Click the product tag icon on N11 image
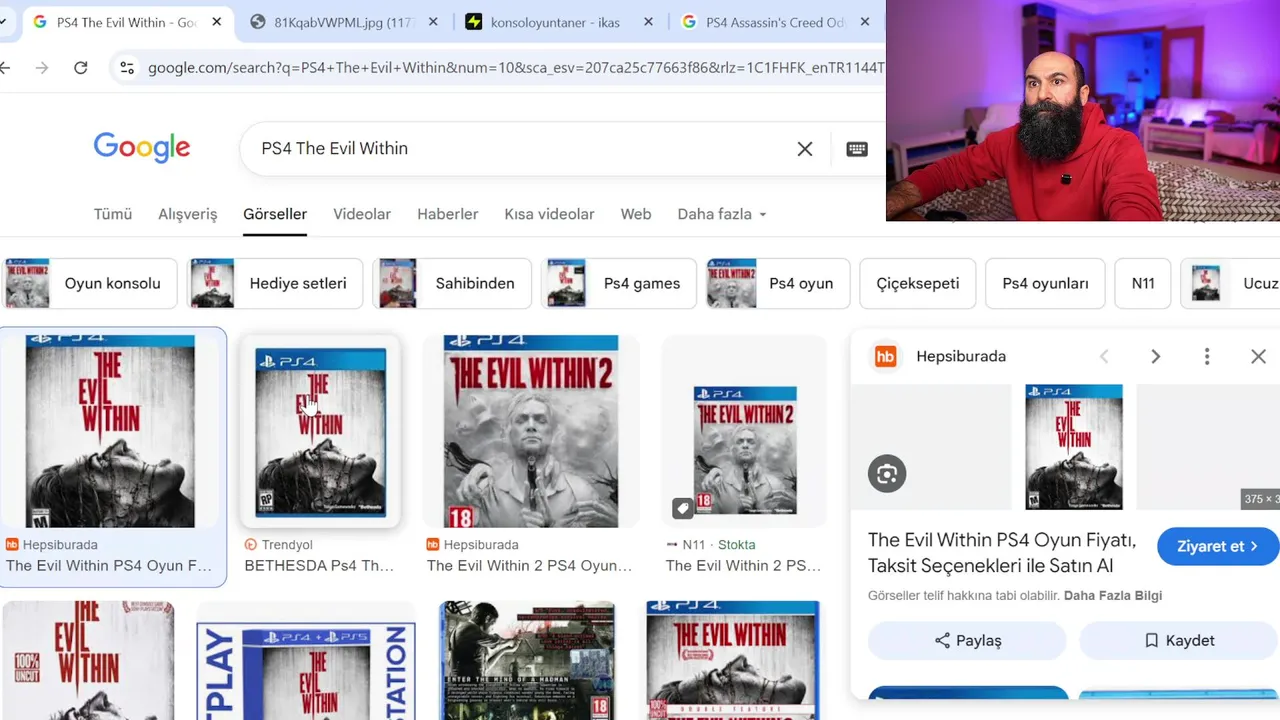Image resolution: width=1280 pixels, height=720 pixels. click(682, 508)
